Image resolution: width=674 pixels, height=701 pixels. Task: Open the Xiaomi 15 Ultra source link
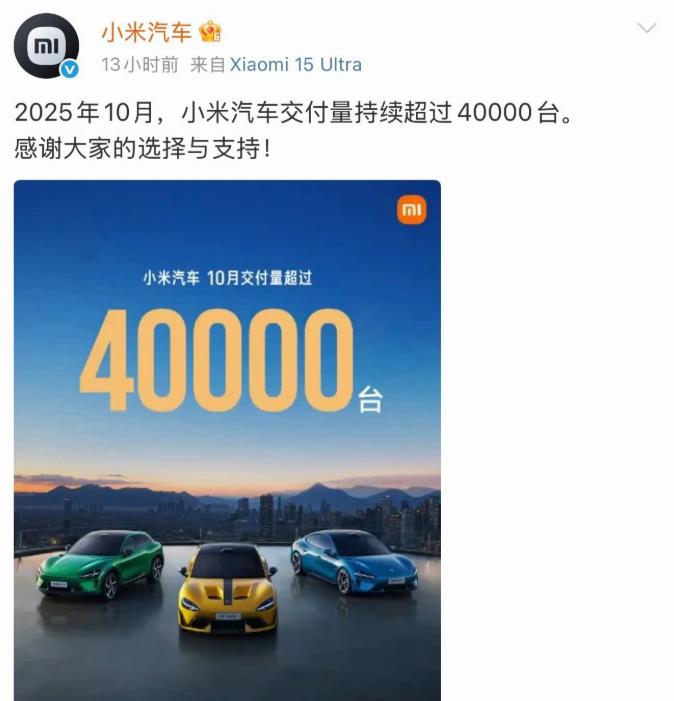pyautogui.click(x=295, y=65)
